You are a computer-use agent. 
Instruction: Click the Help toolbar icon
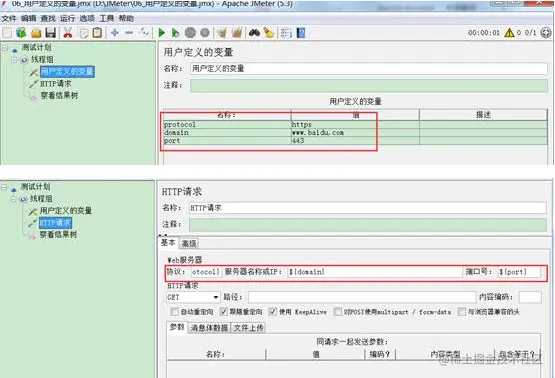pos(301,33)
